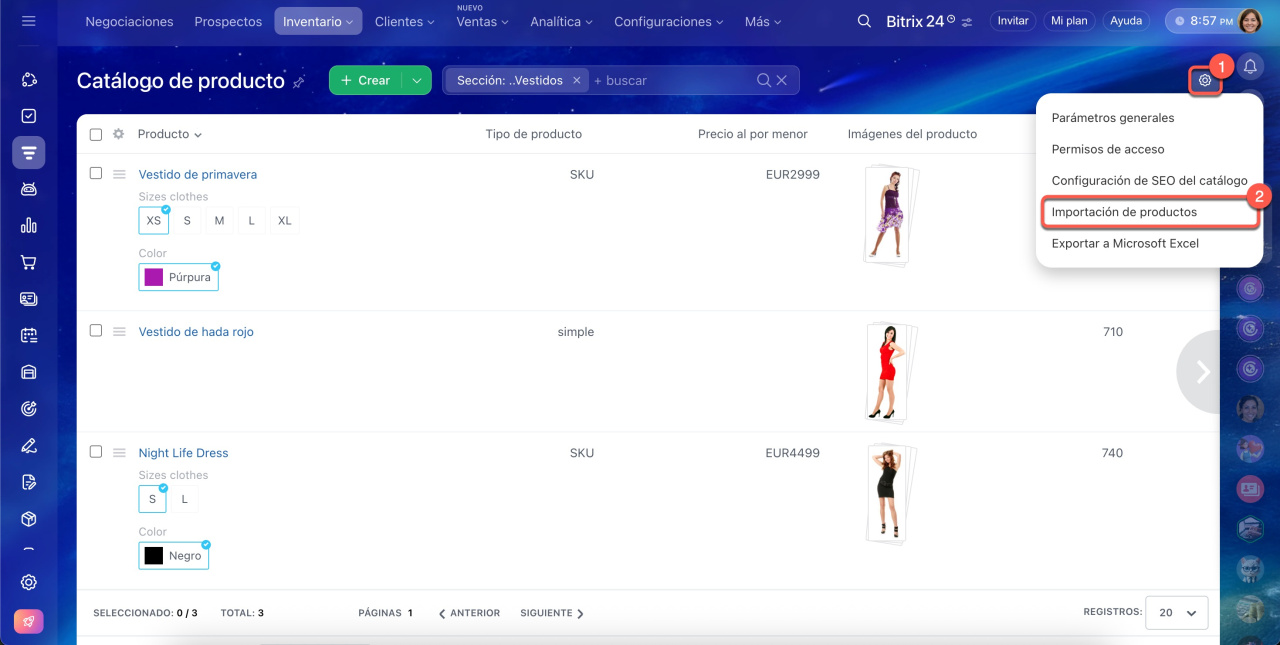Viewport: 1280px width, 645px height.
Task: Select Exportar a Microsoft Excel option
Action: (1125, 243)
